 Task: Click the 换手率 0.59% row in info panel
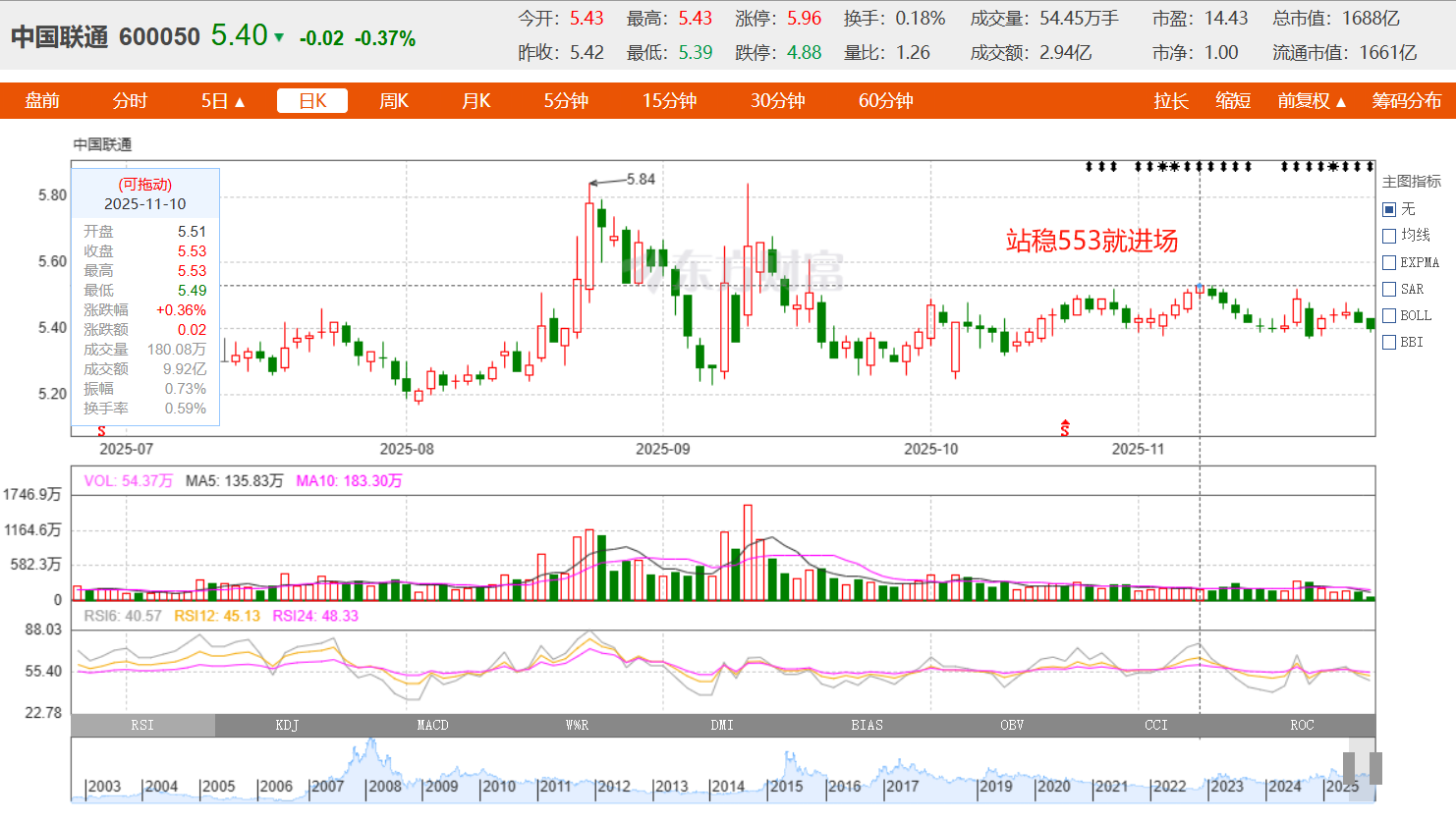click(x=145, y=409)
